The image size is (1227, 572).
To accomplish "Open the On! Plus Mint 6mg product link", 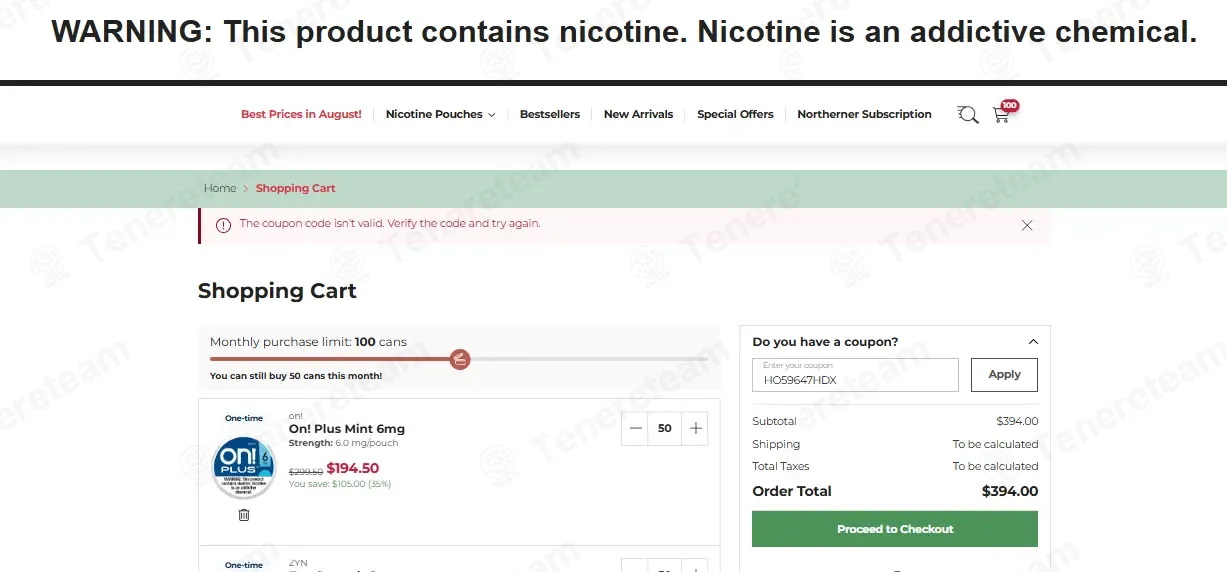I will (347, 429).
